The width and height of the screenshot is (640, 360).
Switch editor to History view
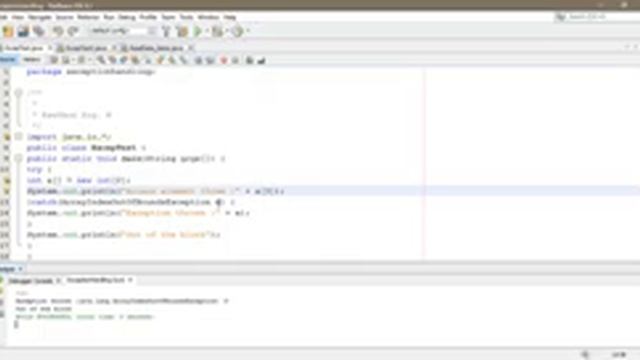click(x=31, y=60)
